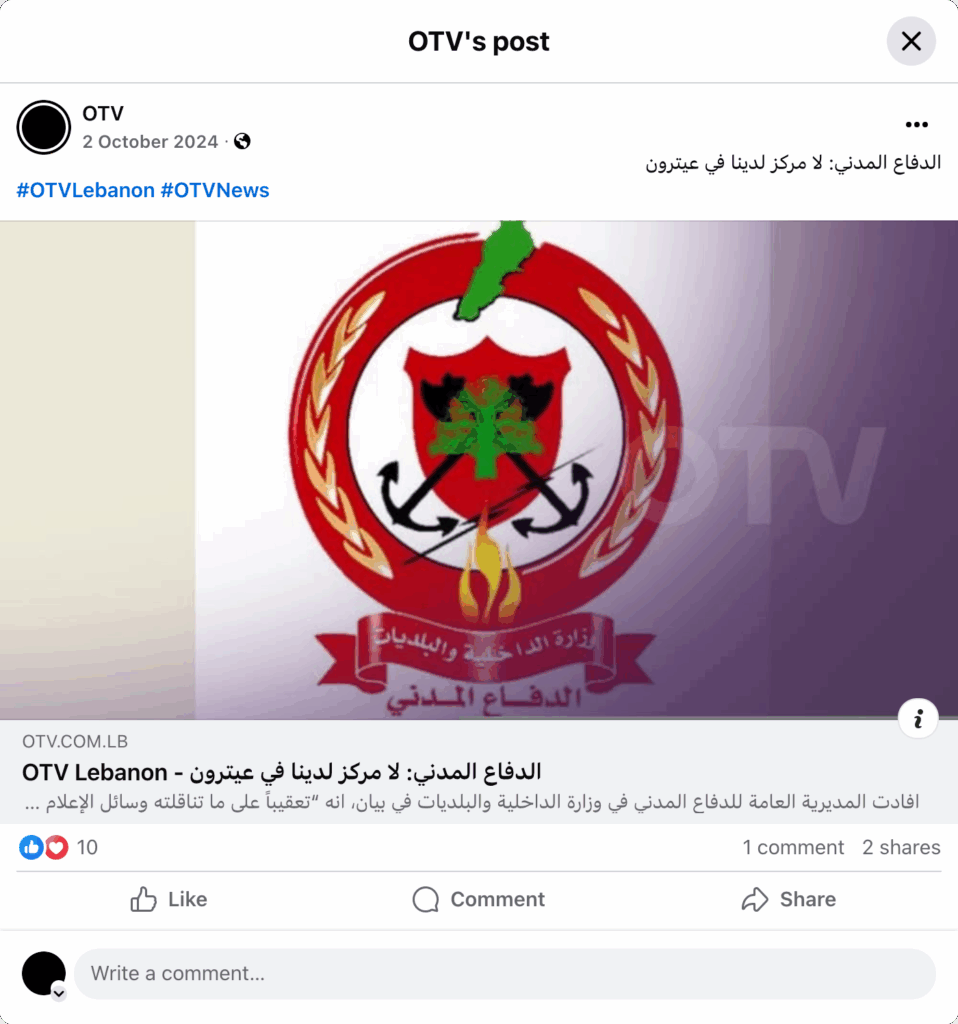The height and width of the screenshot is (1024, 958).
Task: View the 2 shares list
Action: pos(901,847)
